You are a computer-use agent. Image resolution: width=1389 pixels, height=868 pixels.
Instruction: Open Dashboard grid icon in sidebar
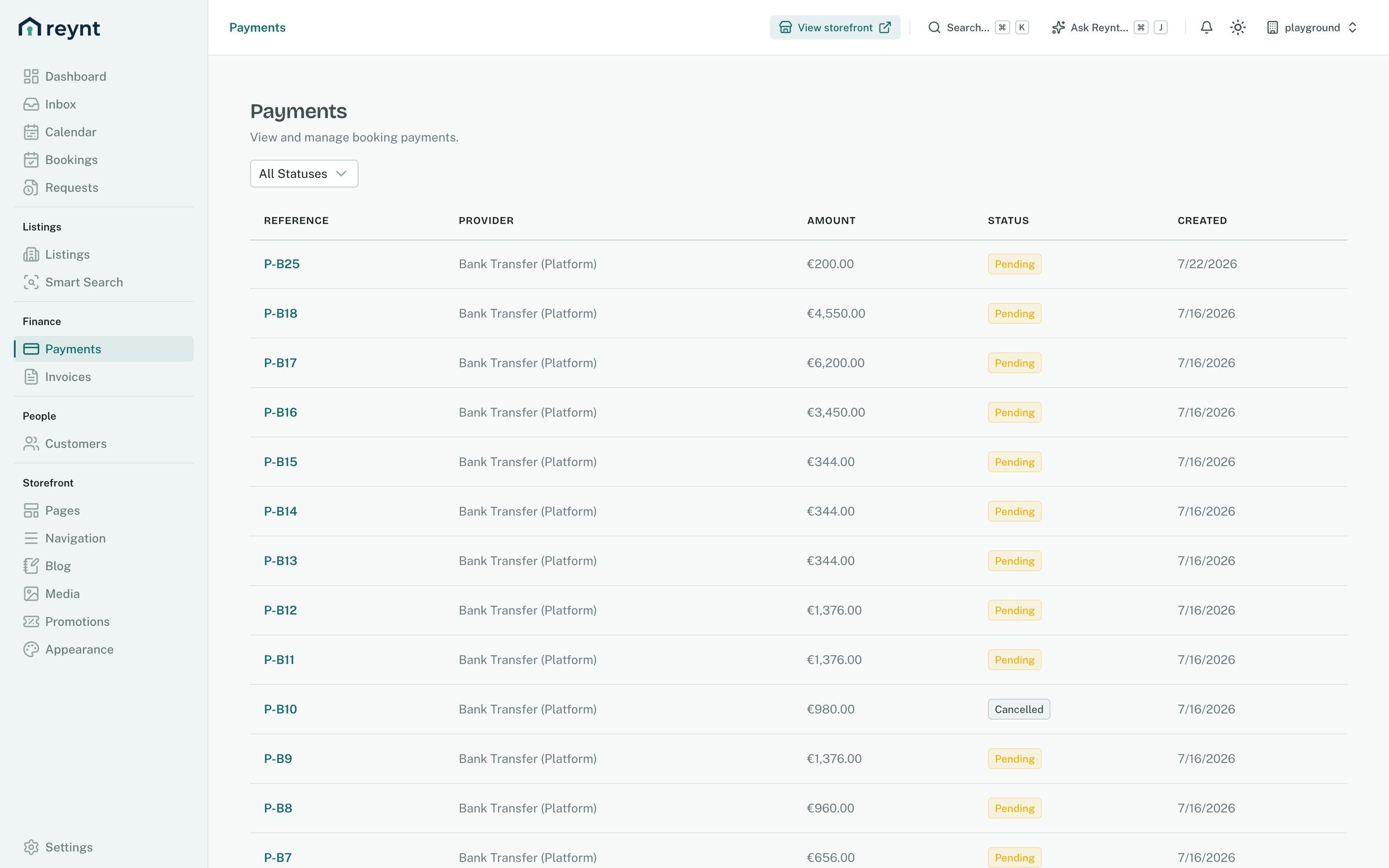[x=31, y=76]
